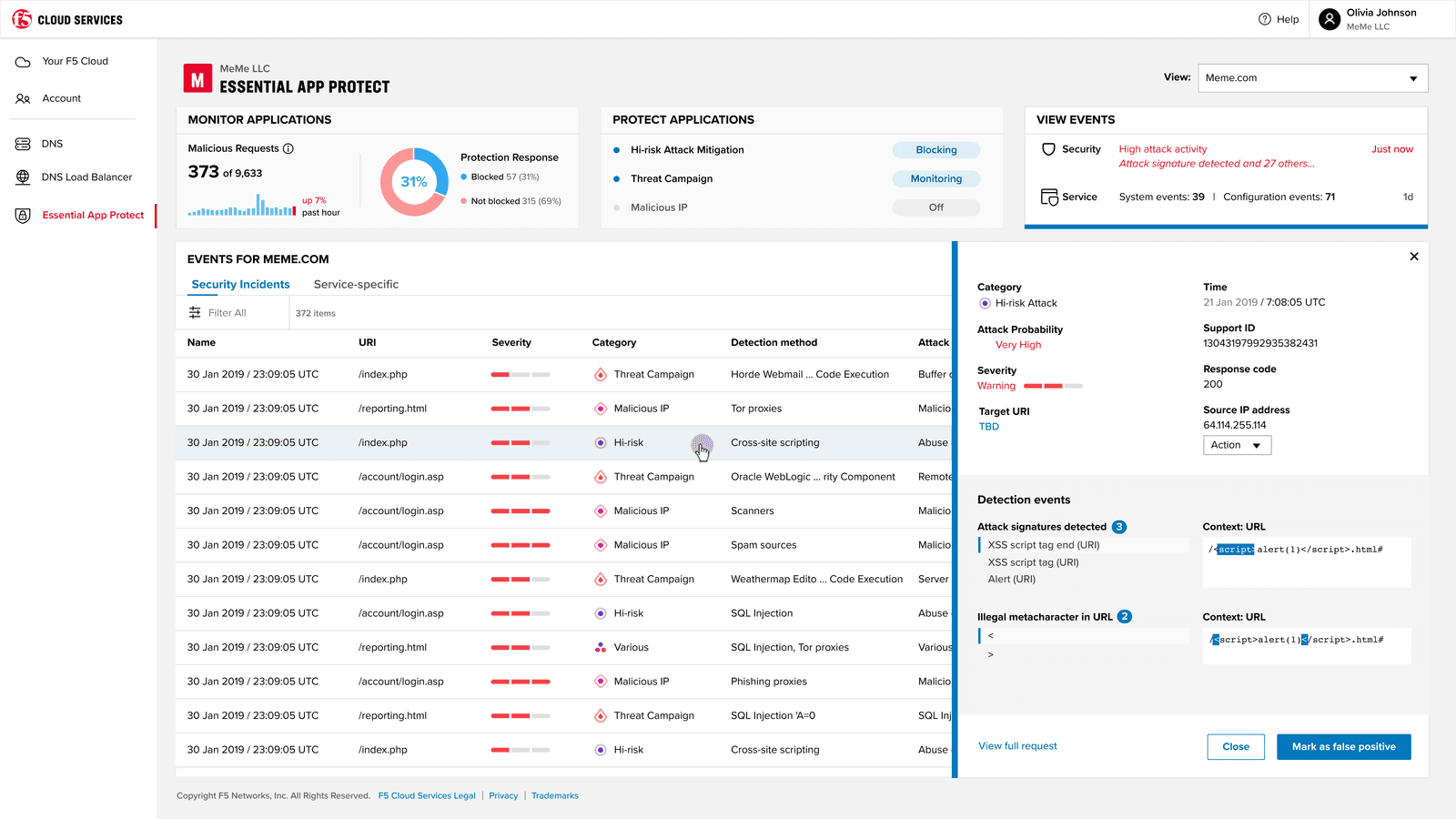Toggle Threat Campaign monitoring setting
Screen dimensions: 1456x819
click(x=935, y=178)
